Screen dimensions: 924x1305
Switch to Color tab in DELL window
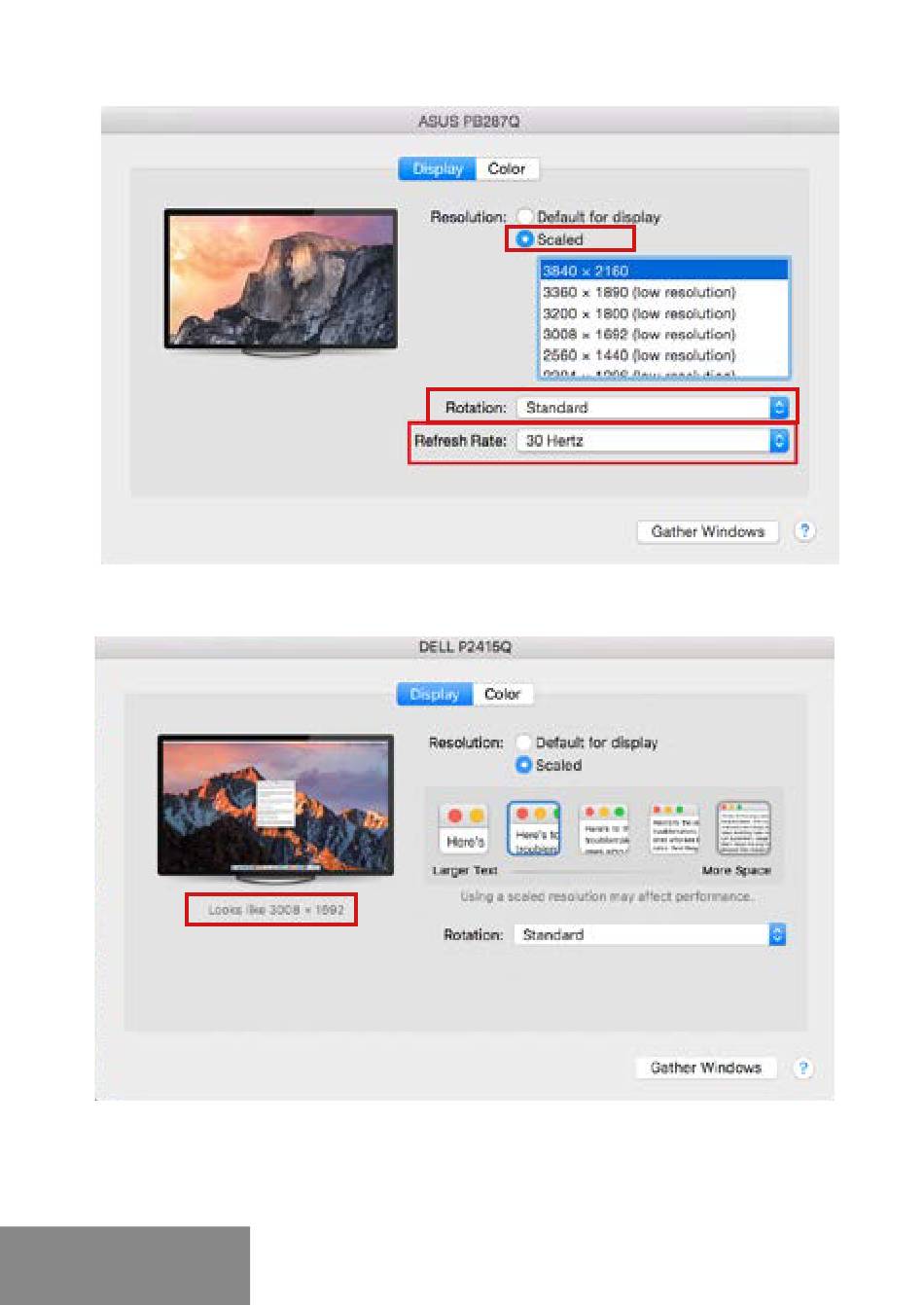[503, 694]
